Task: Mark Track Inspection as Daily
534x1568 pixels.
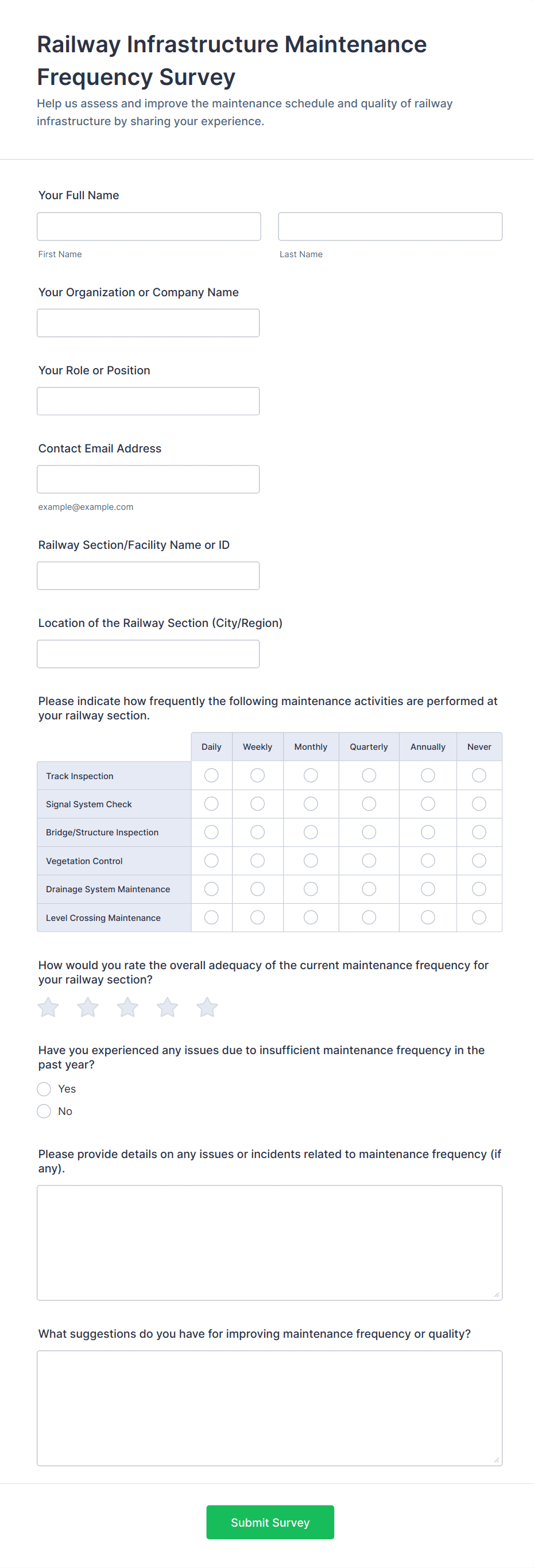Action: coord(211,776)
